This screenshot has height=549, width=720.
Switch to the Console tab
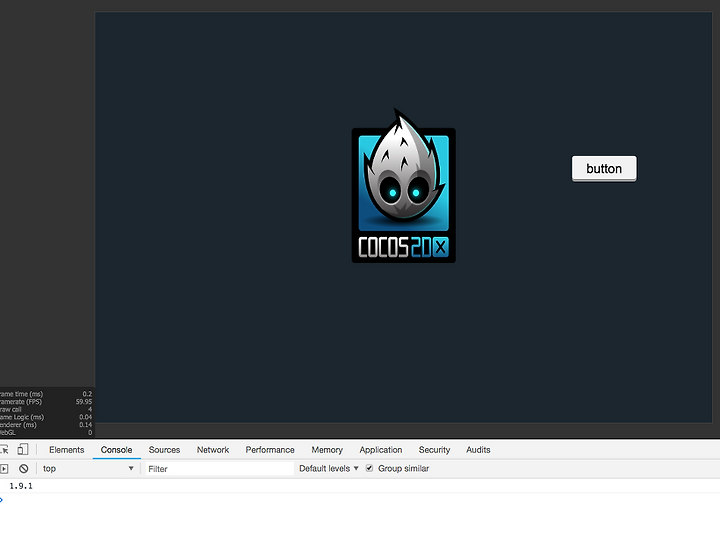[x=117, y=450]
